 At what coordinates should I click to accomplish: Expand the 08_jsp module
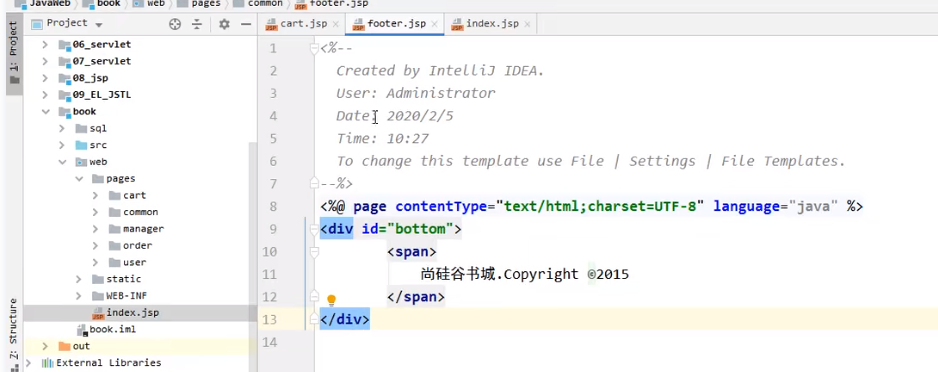tap(45, 78)
